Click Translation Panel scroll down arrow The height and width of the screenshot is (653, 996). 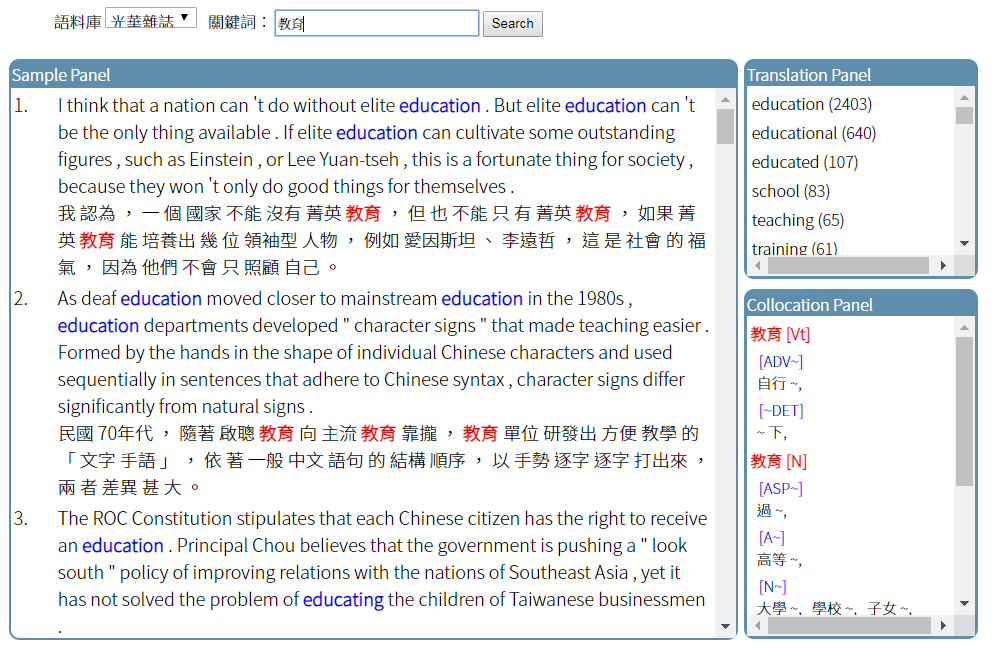coord(964,243)
